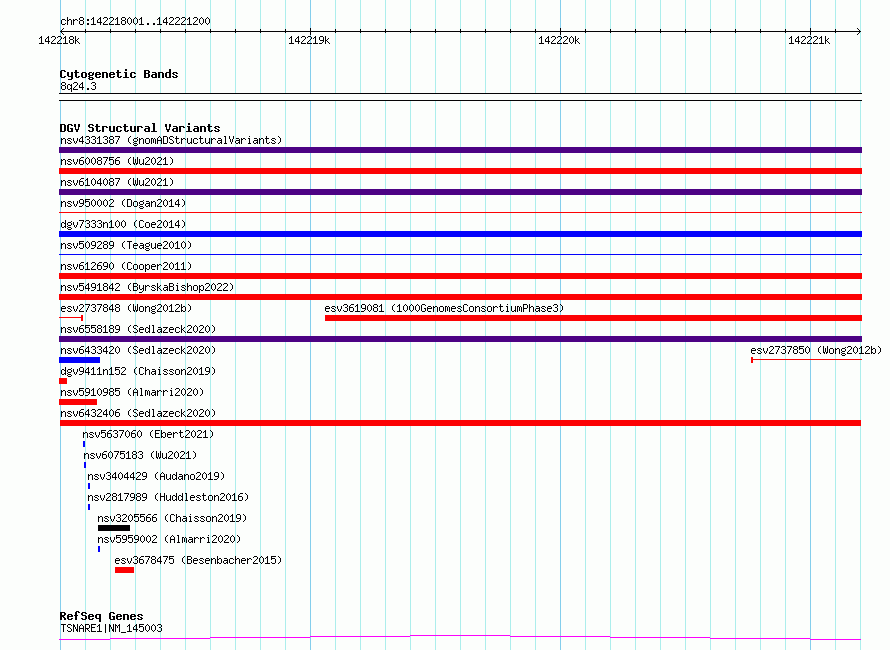
Task: Open the nsv6433420 (Sedlazeck2020) label
Action: [x=138, y=350]
